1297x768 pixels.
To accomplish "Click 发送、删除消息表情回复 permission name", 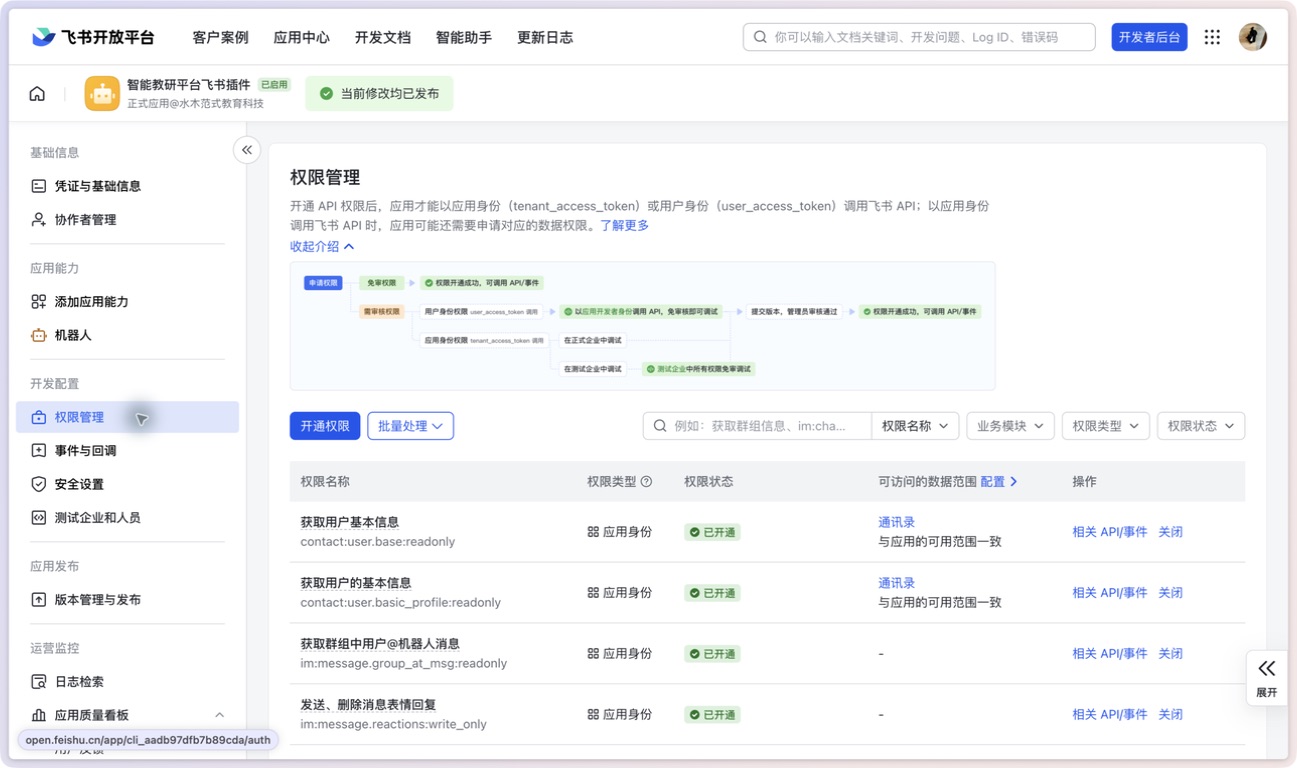I will click(368, 705).
